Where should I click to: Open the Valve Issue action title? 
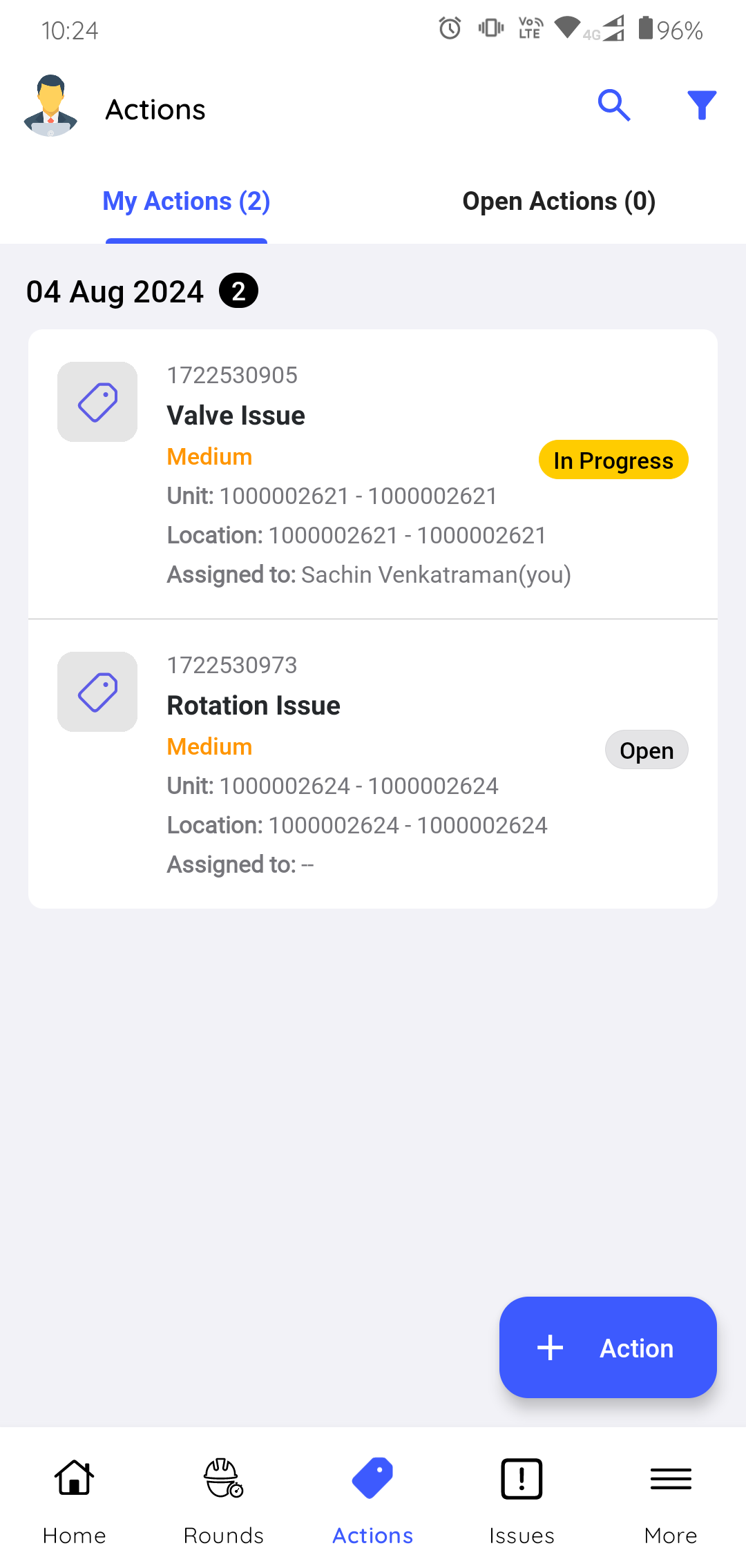[236, 416]
